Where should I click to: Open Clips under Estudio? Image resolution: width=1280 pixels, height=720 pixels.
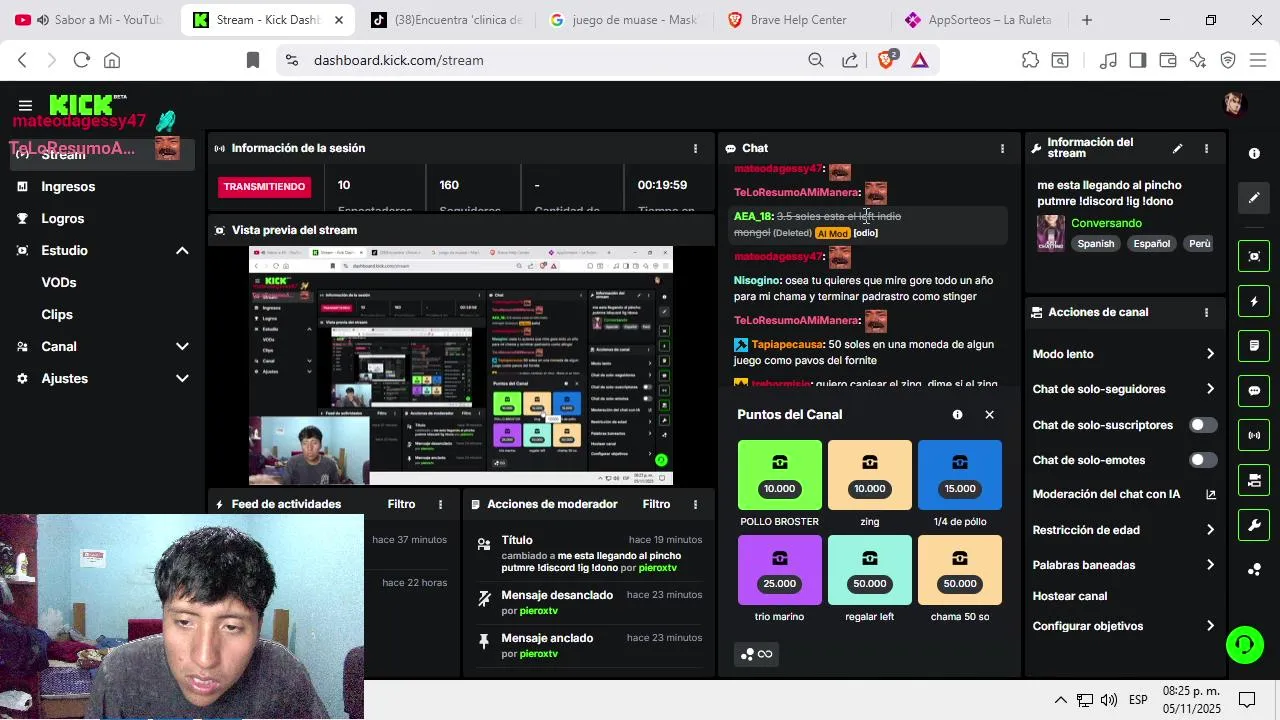(57, 314)
